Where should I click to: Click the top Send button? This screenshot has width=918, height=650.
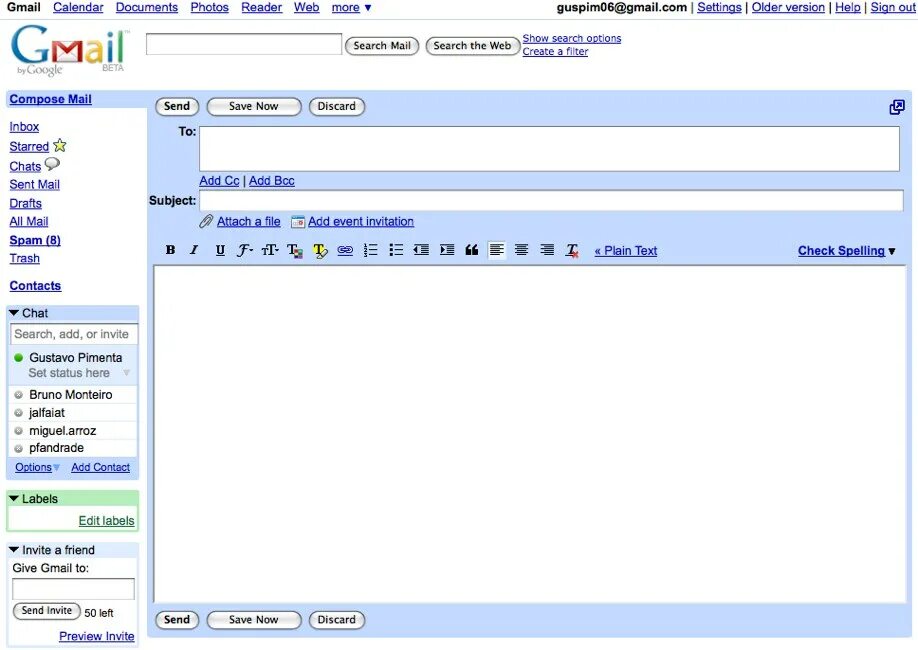[x=177, y=107]
